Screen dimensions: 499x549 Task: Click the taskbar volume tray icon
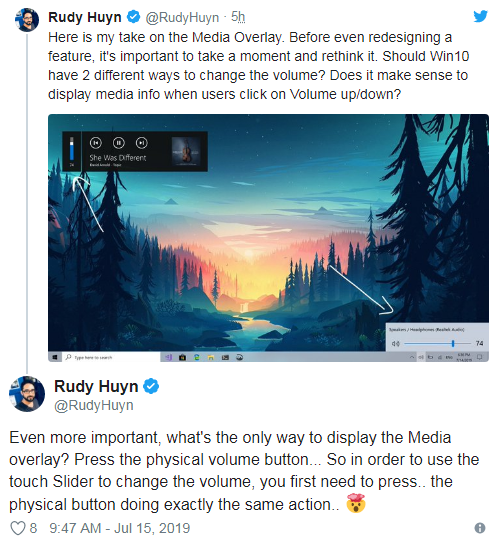click(421, 357)
